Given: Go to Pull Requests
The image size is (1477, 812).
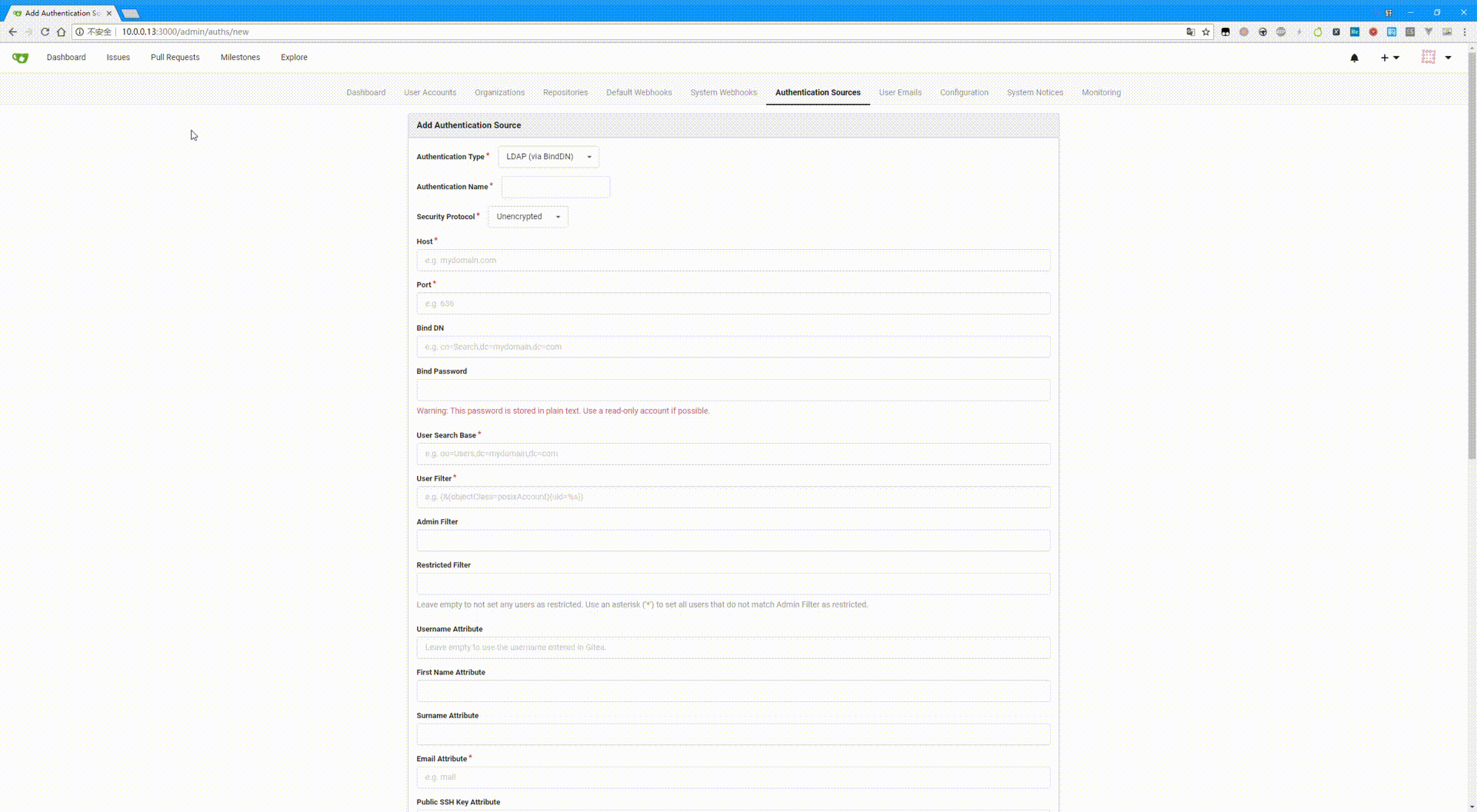Looking at the screenshot, I should pyautogui.click(x=175, y=58).
